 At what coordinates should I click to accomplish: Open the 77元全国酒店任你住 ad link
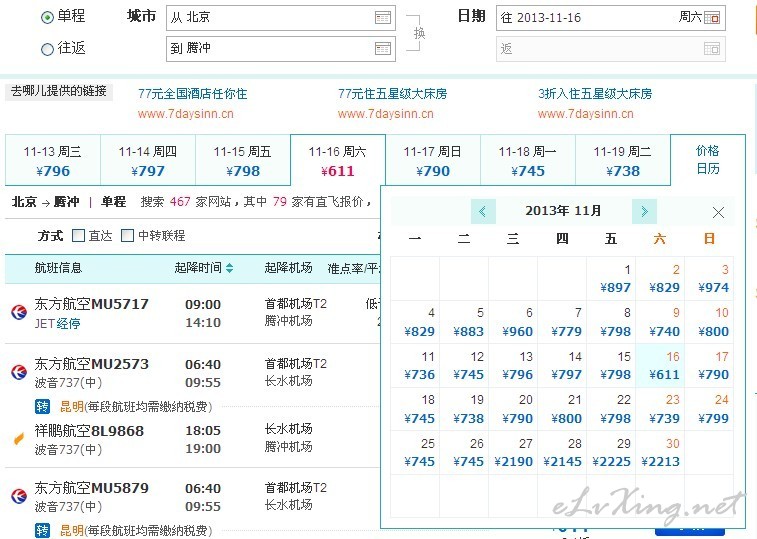193,94
